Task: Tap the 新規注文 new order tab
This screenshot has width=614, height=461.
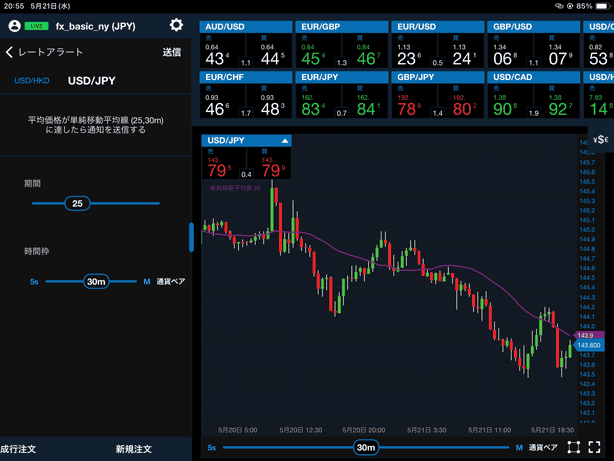Action: [x=134, y=449]
